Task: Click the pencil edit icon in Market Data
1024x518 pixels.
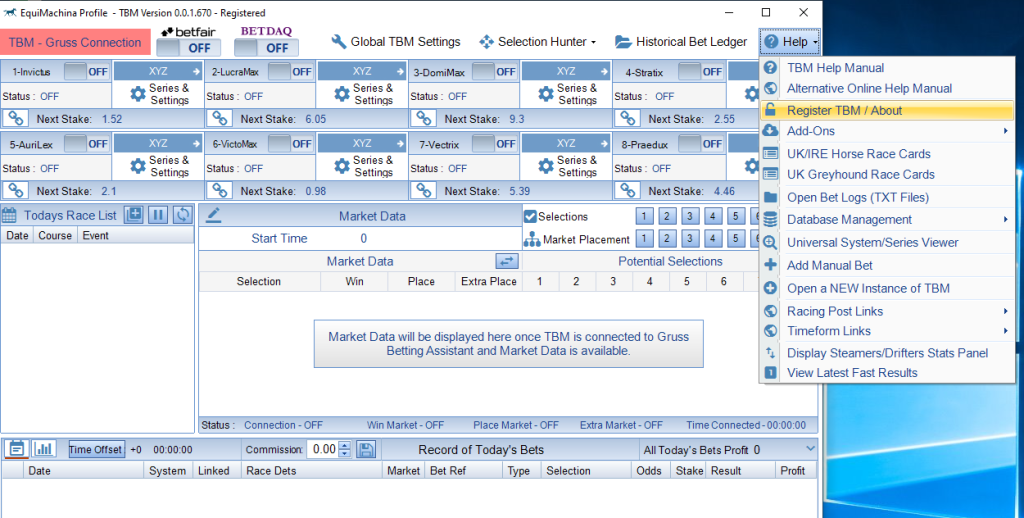Action: 213,216
